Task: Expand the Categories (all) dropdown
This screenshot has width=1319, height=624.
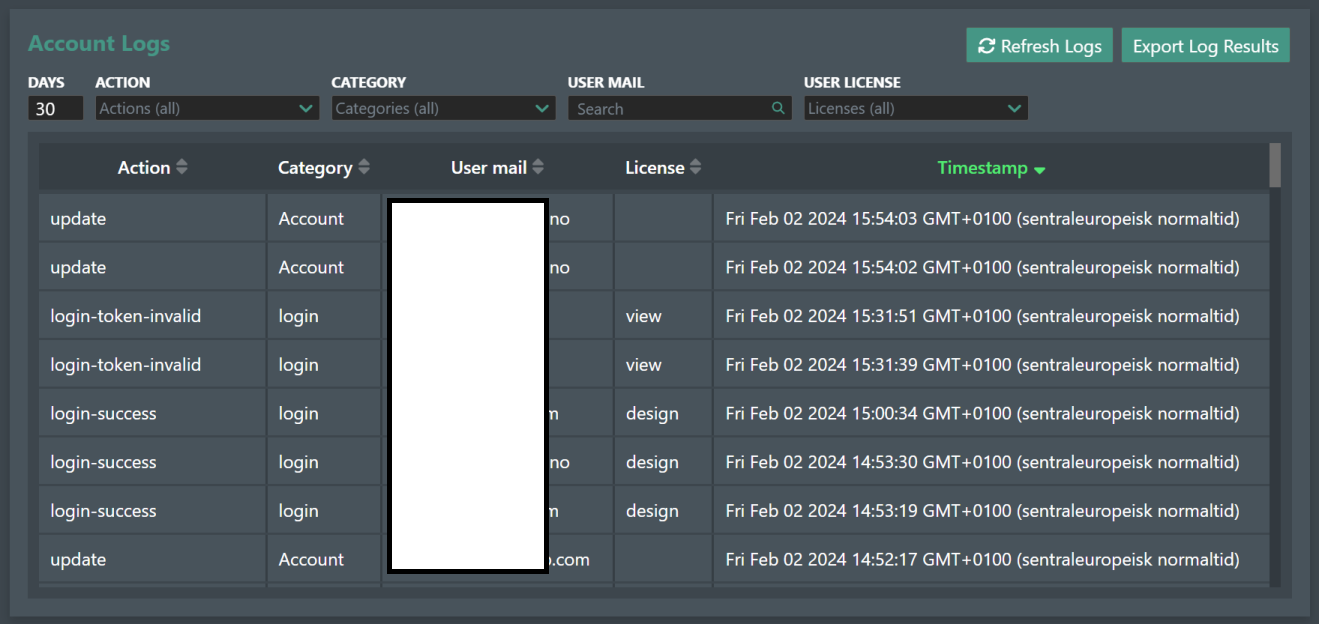Action: point(443,109)
